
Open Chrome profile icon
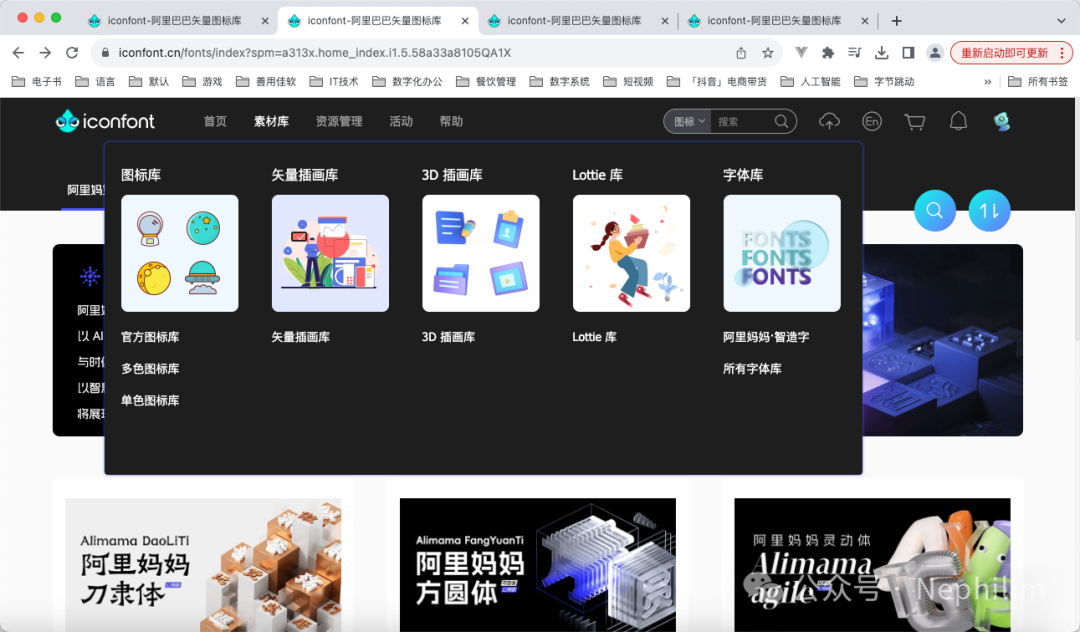point(935,52)
